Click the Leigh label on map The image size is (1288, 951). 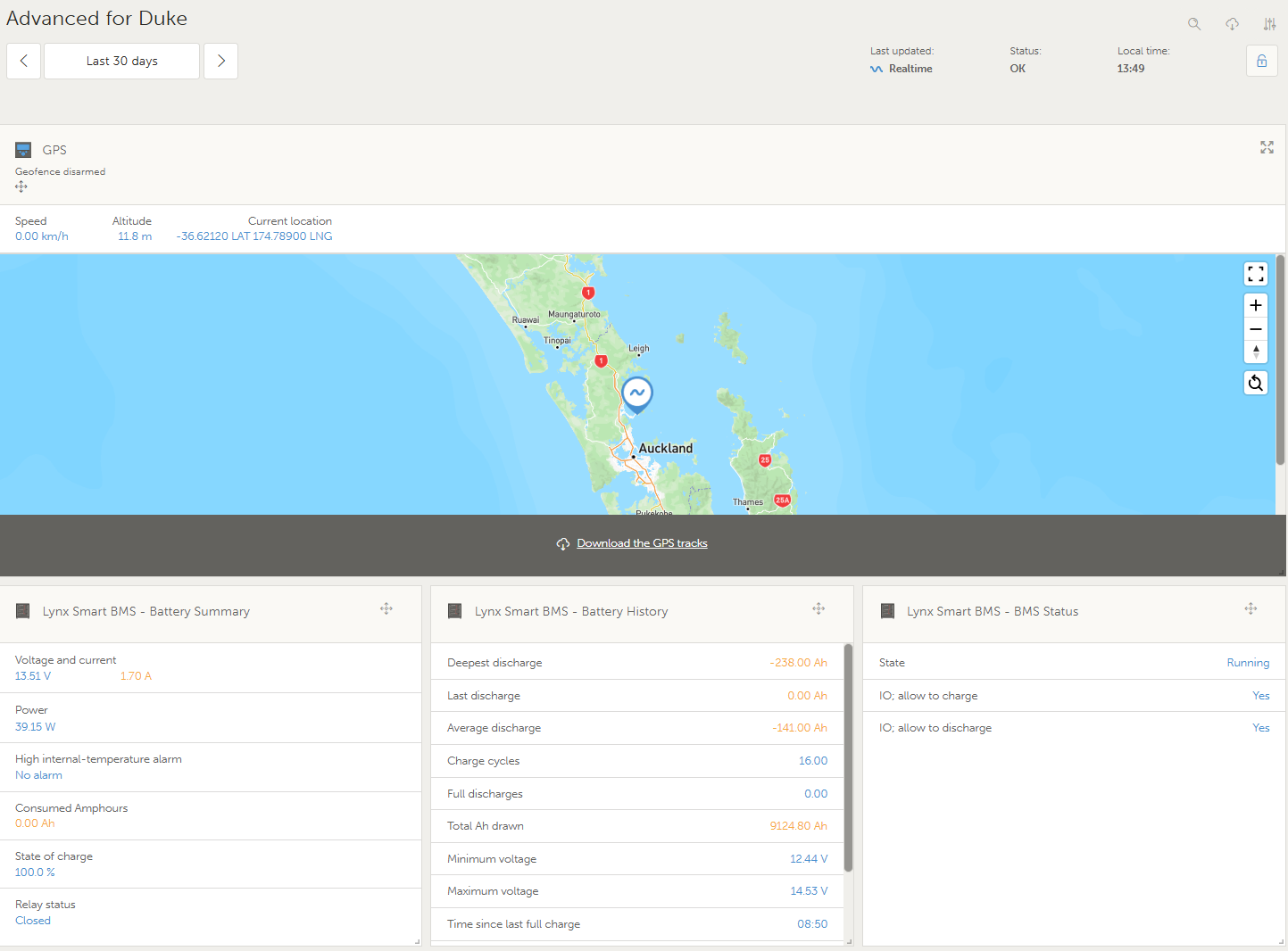click(x=639, y=349)
